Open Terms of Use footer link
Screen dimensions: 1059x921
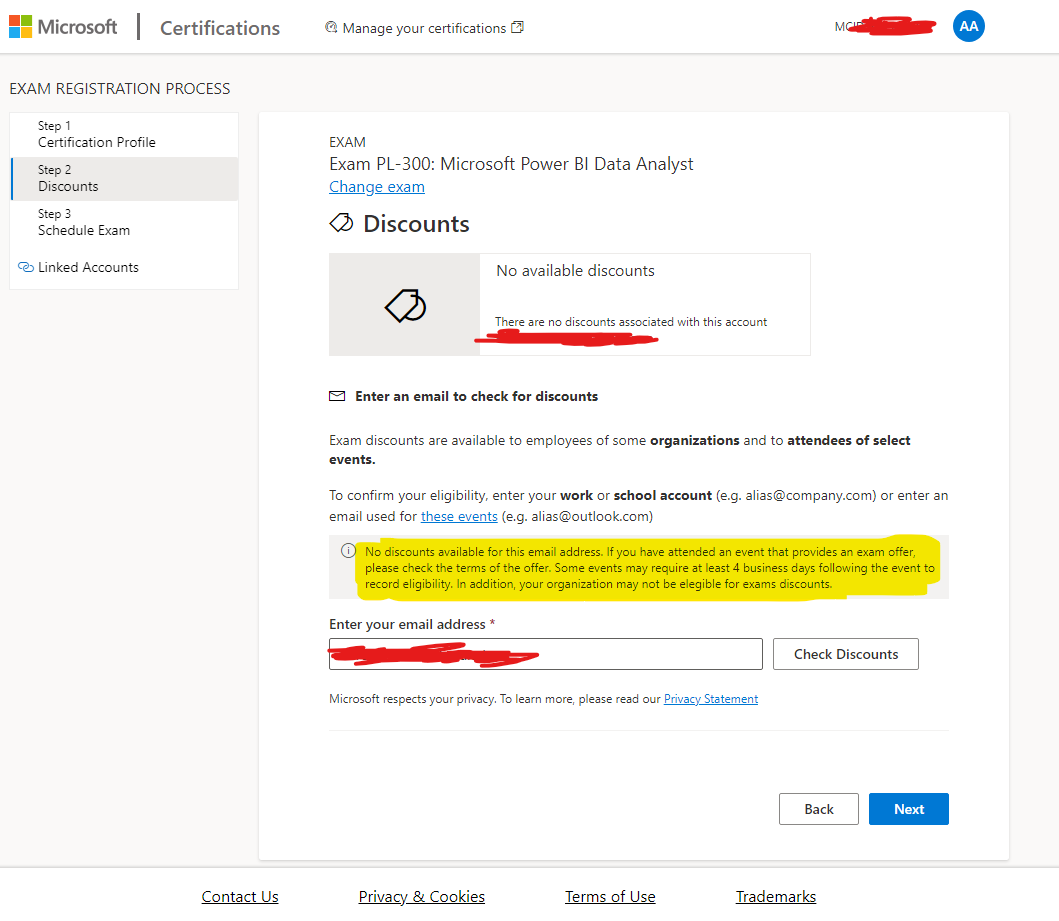(x=610, y=897)
